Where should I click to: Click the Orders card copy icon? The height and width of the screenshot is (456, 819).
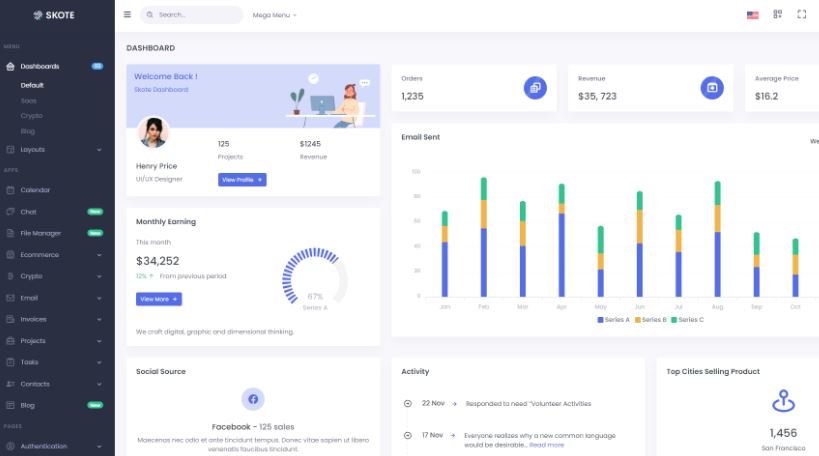pos(535,88)
